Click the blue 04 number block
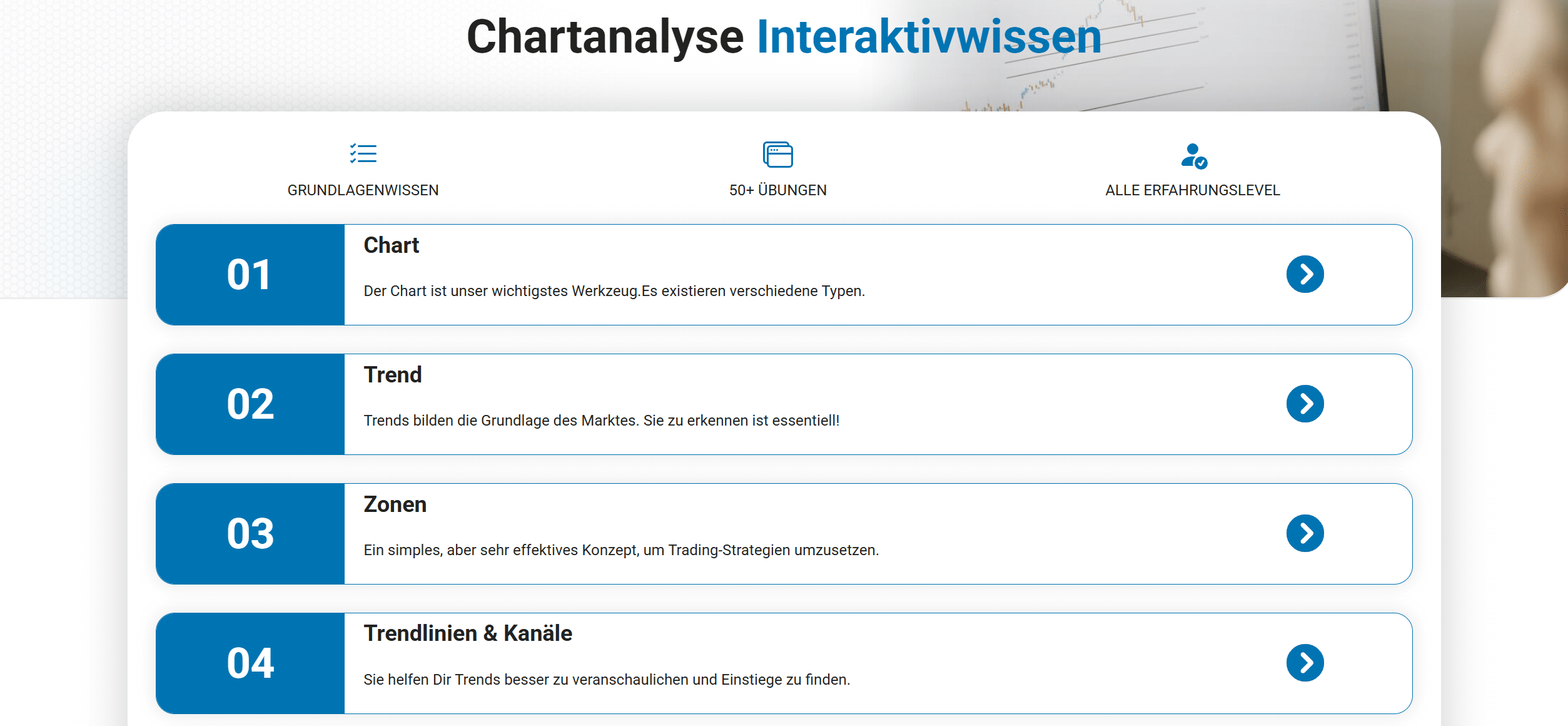The image size is (1568, 726). point(250,663)
